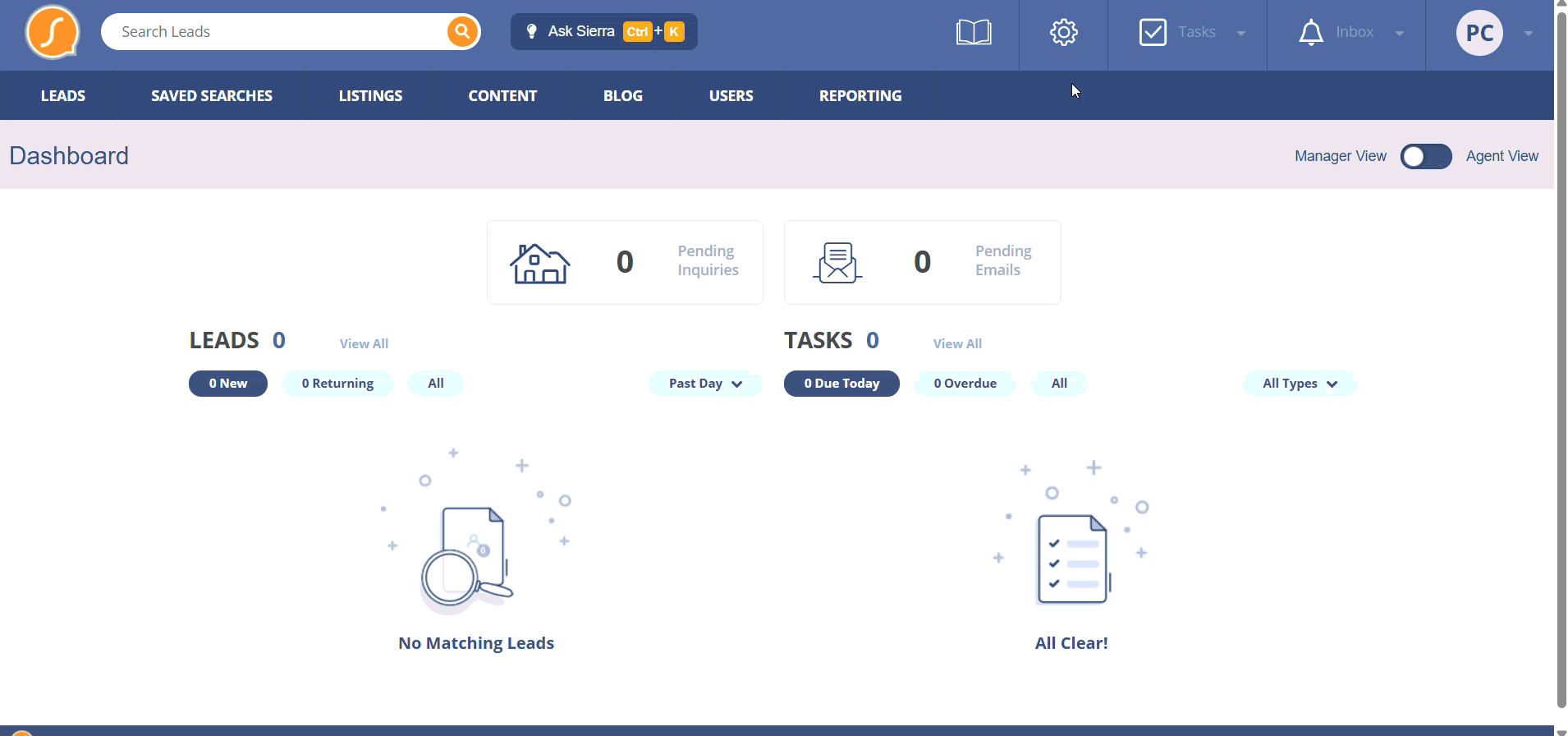Select the 0 New leads filter
The width and height of the screenshot is (1568, 736).
click(228, 384)
